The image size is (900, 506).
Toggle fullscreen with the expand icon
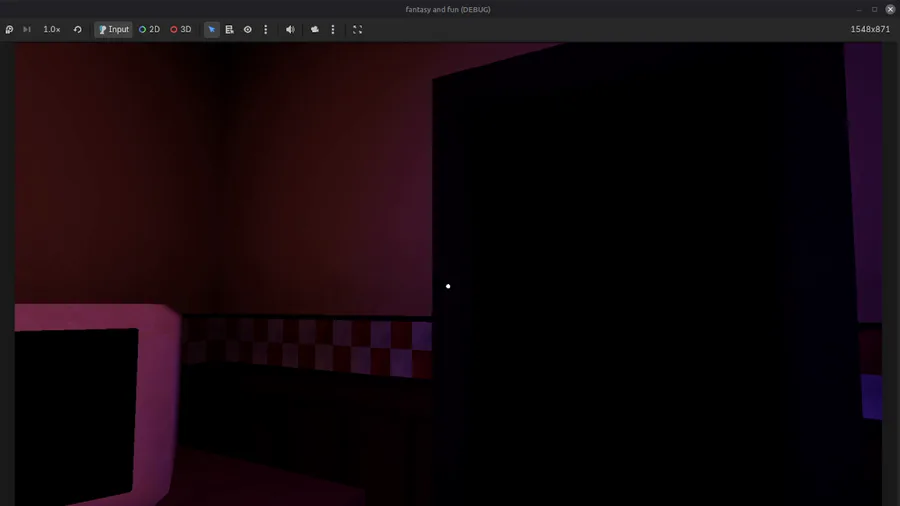357,29
